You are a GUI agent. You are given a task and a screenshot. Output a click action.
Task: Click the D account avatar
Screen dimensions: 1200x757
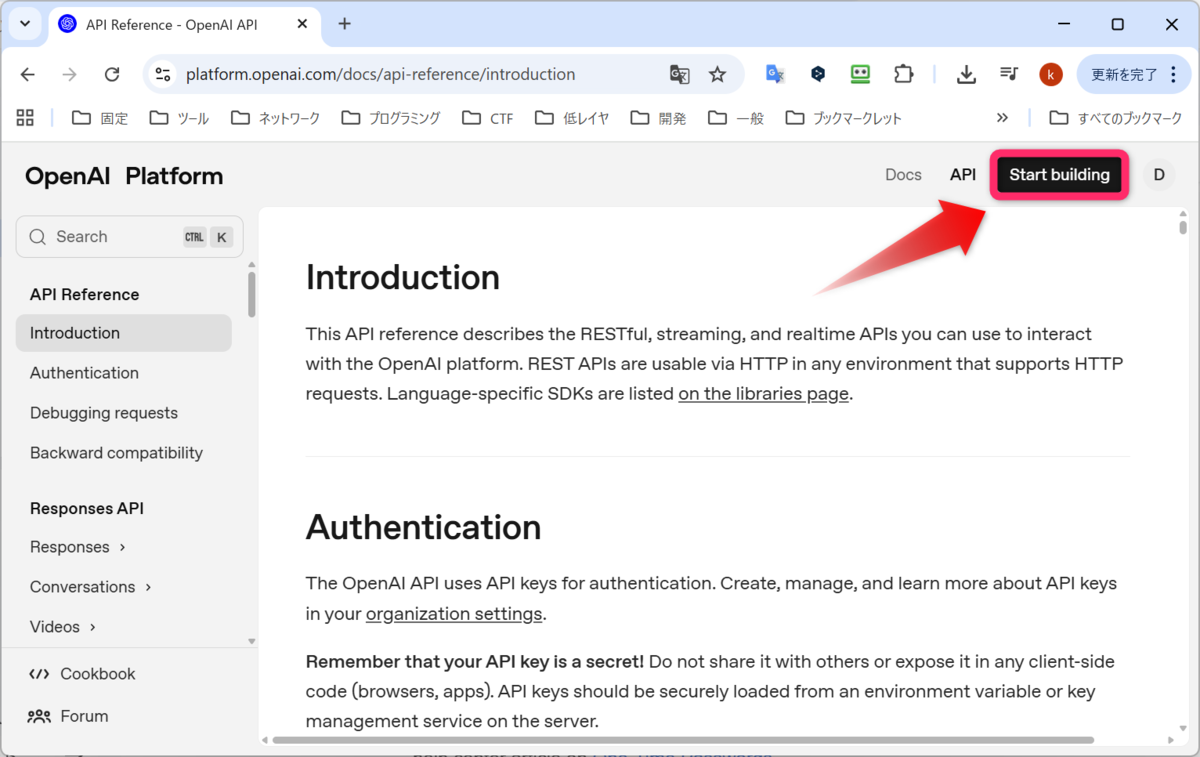coord(1159,175)
